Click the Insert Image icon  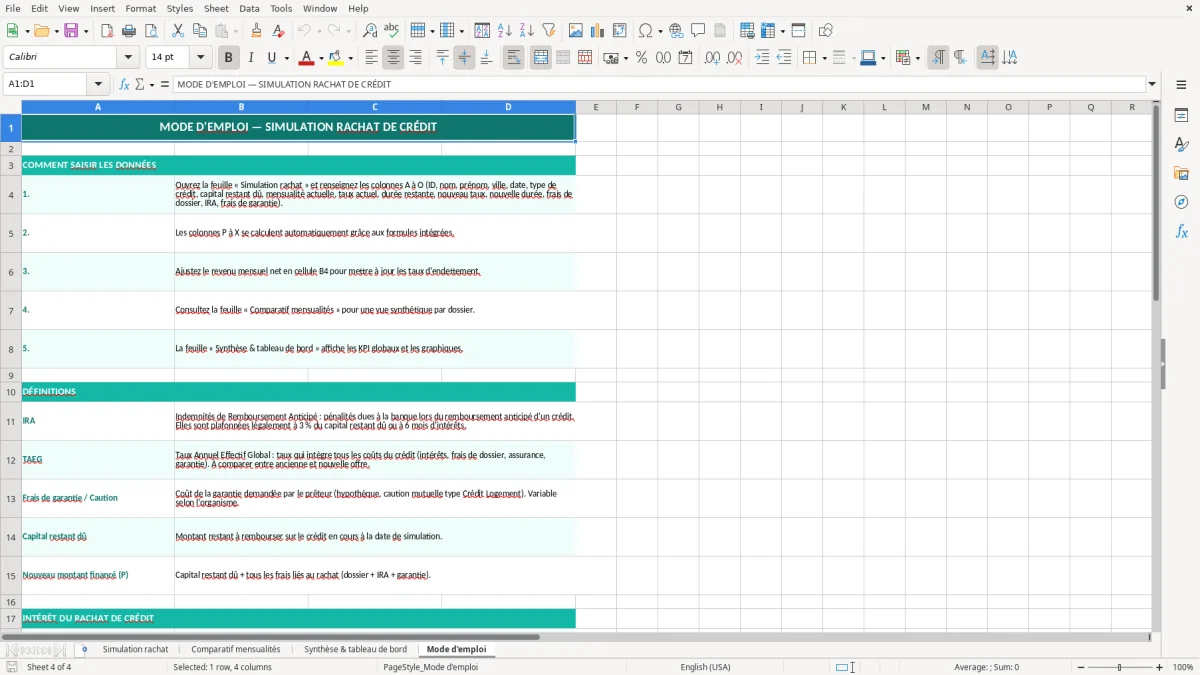[x=575, y=31]
